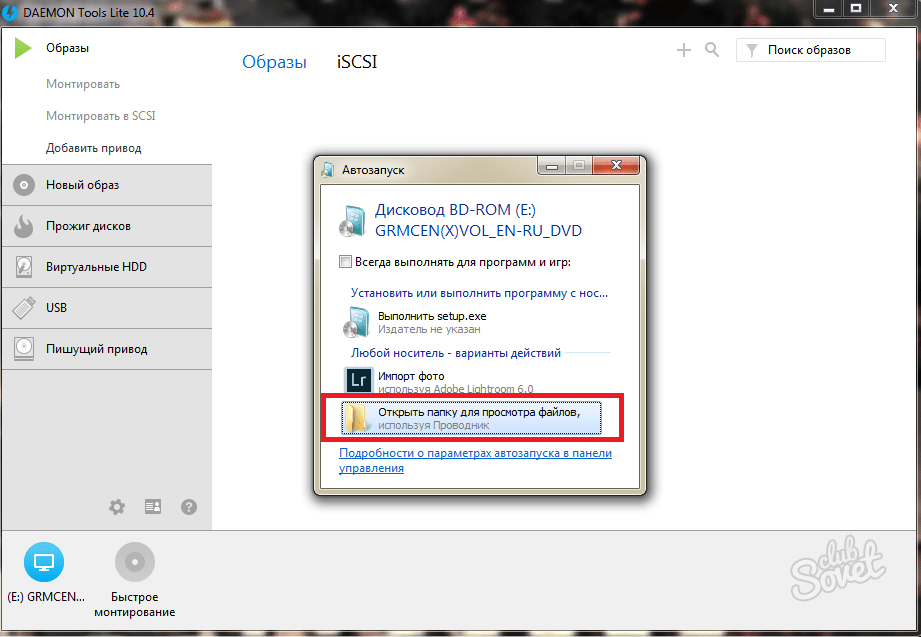Run Выполнить setup.exe option
Screen dimensions: 921x637
tap(473, 322)
